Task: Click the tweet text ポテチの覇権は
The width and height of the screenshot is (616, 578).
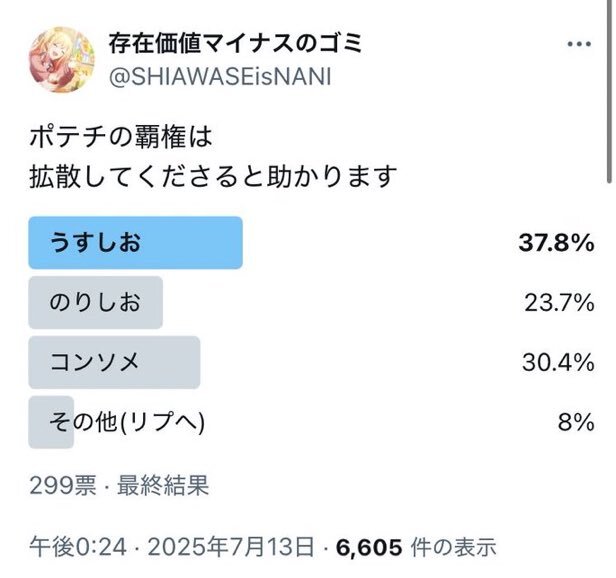Action: pyautogui.click(x=121, y=137)
